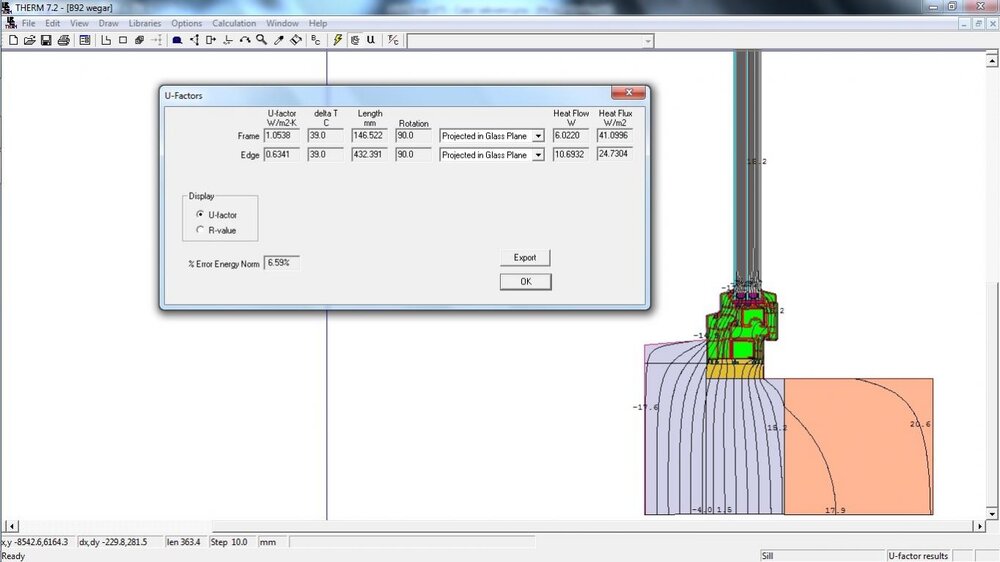The image size is (1000, 562).
Task: Click the U-factors toolbar icon
Action: point(371,40)
